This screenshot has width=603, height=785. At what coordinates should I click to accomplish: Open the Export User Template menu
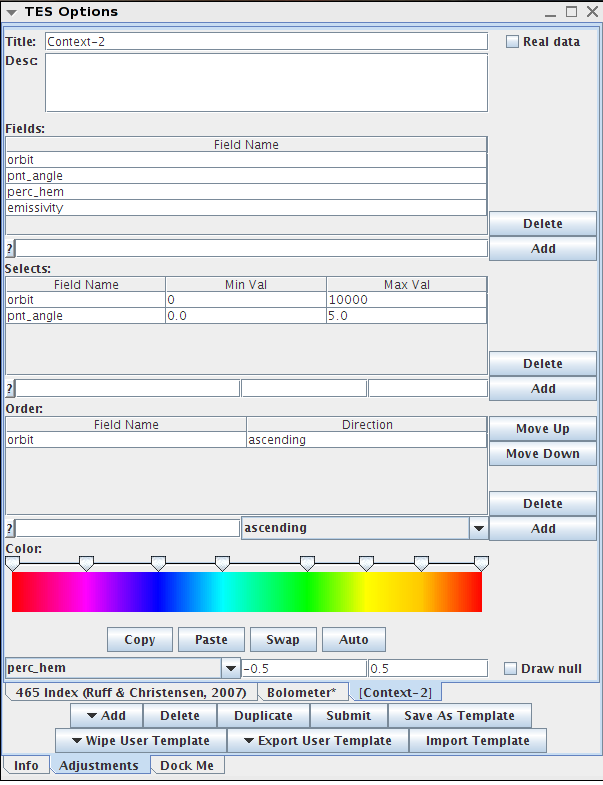(x=317, y=741)
